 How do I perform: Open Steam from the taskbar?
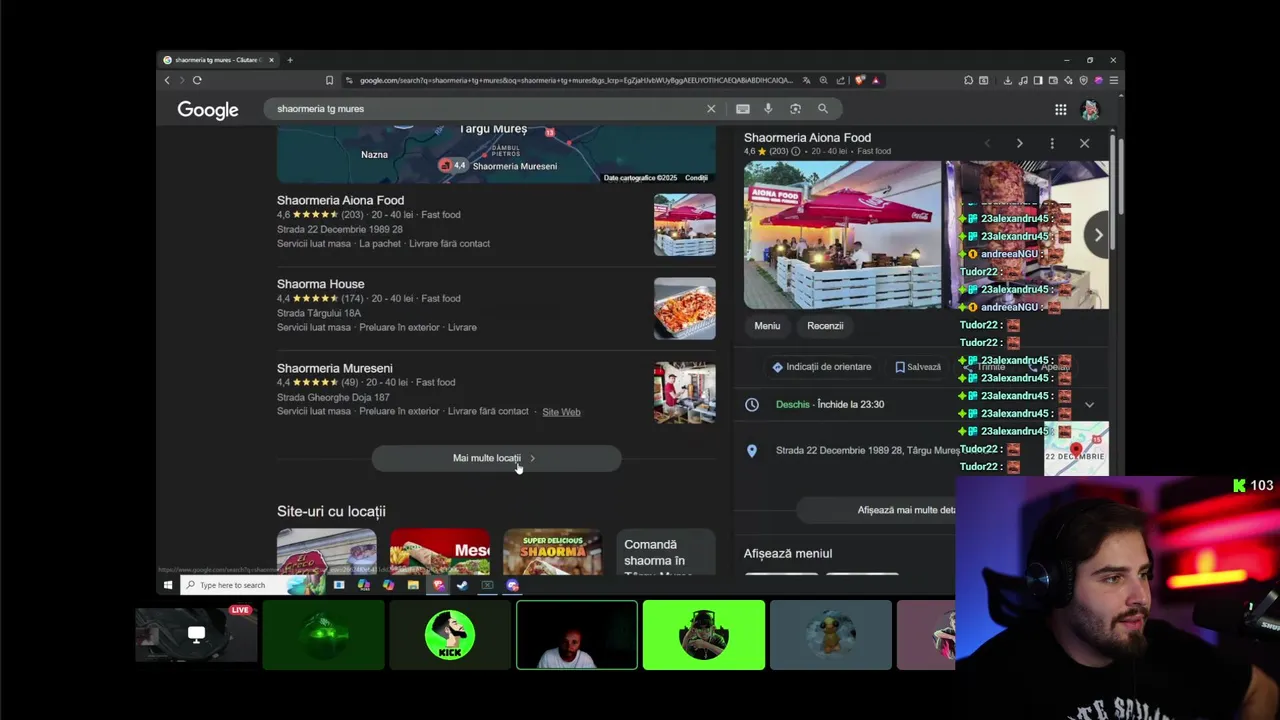[462, 585]
